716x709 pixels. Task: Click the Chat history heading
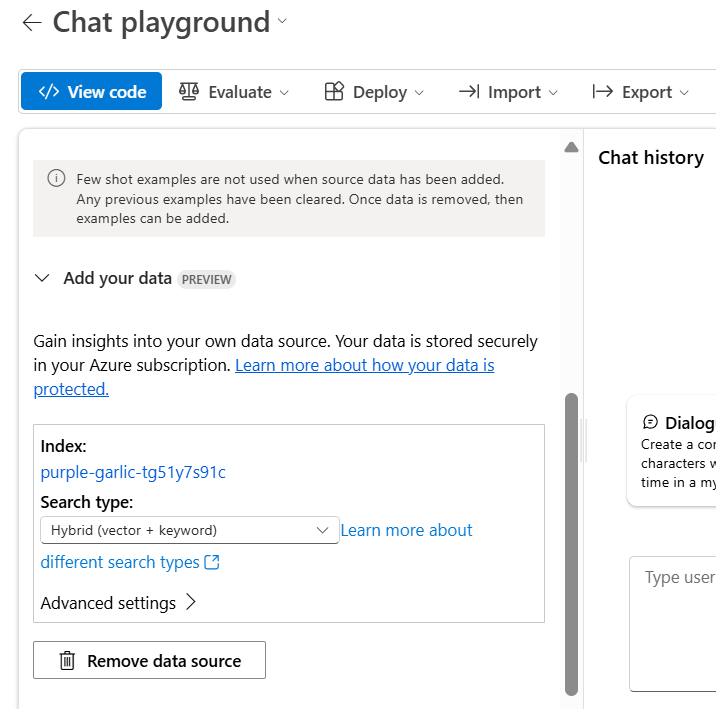[651, 158]
